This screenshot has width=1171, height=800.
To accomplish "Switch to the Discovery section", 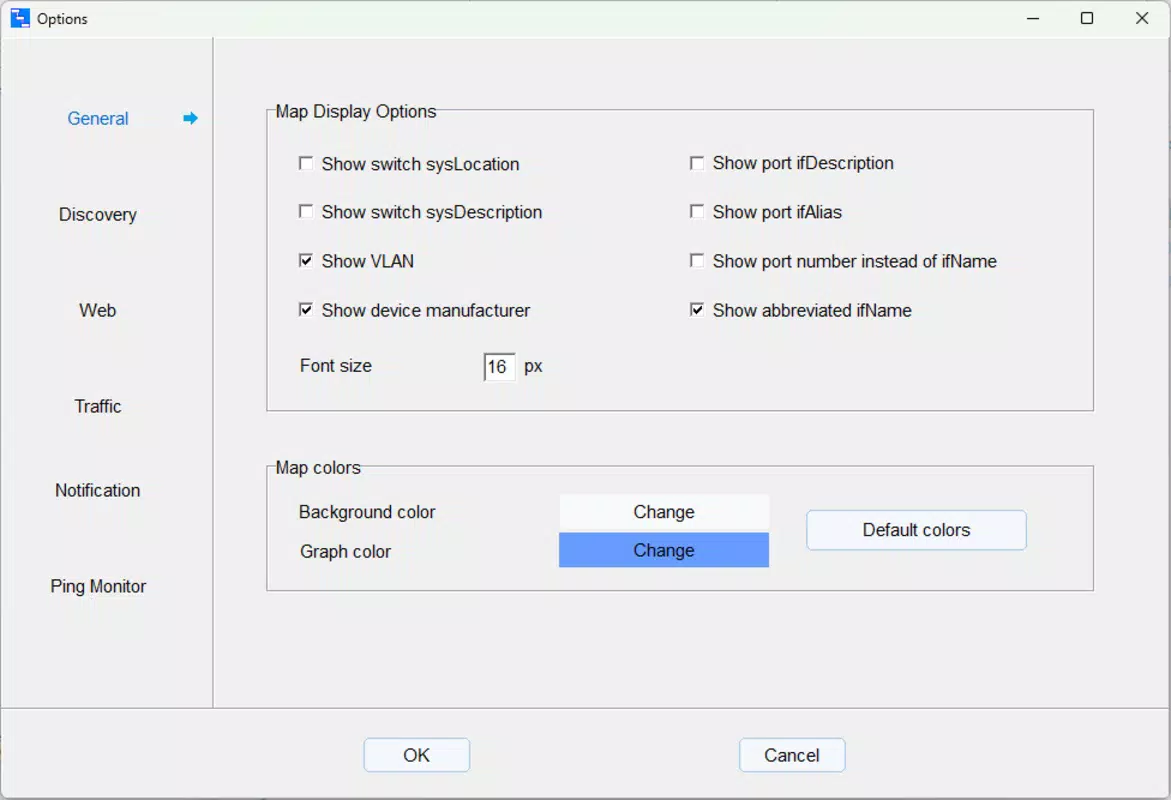I will [x=98, y=214].
